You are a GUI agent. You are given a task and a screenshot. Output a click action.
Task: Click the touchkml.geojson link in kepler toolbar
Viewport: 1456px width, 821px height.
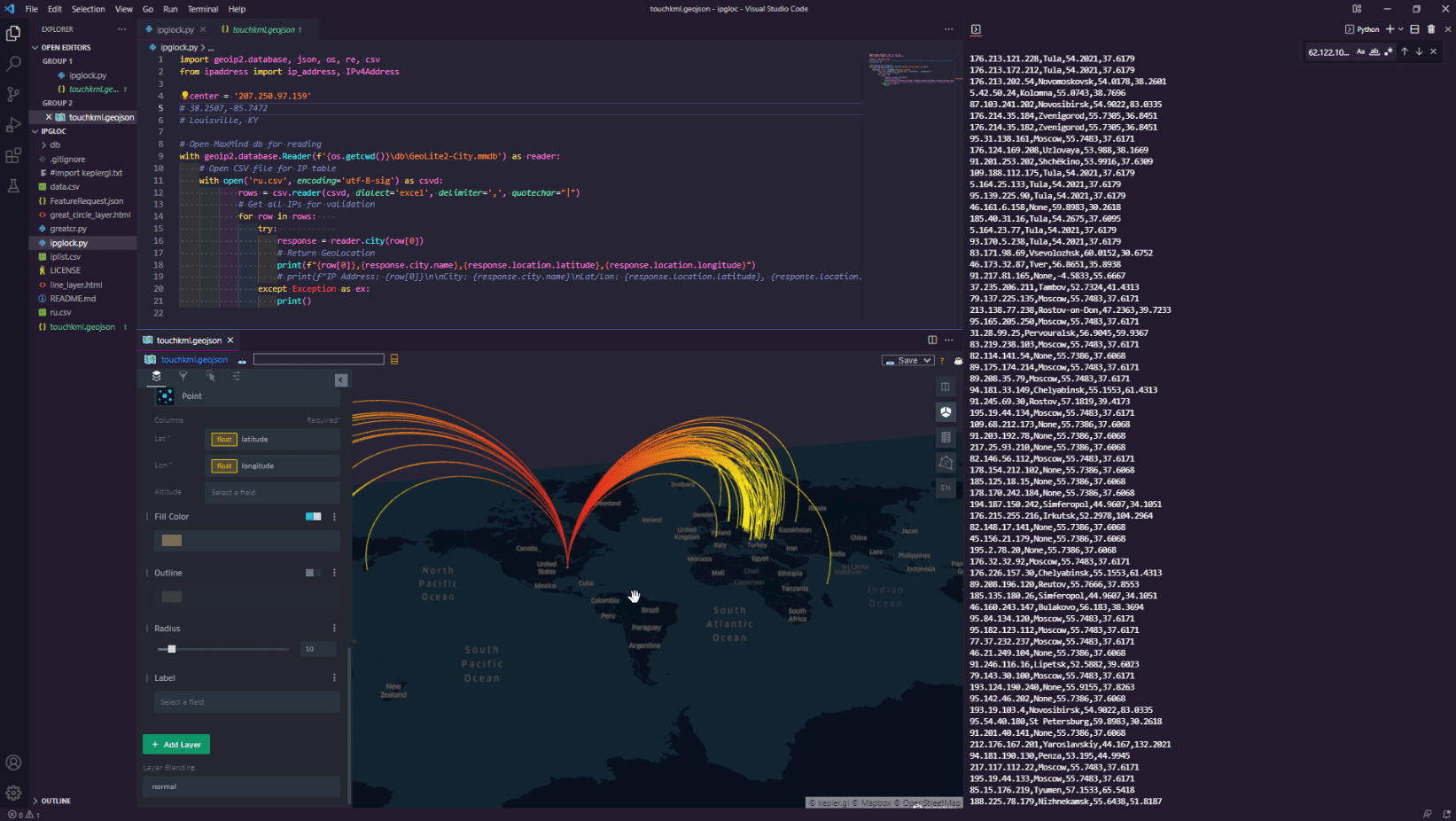click(194, 359)
